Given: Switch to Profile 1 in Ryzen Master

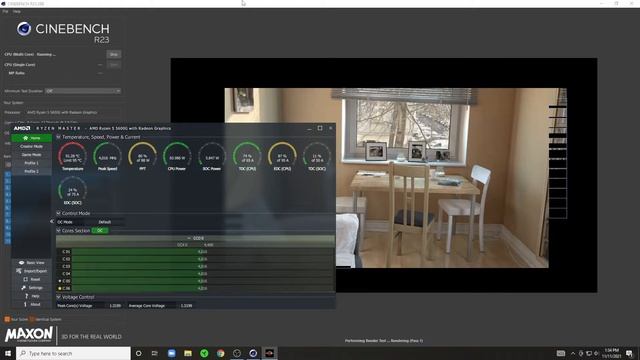Looking at the screenshot, I should [31, 163].
